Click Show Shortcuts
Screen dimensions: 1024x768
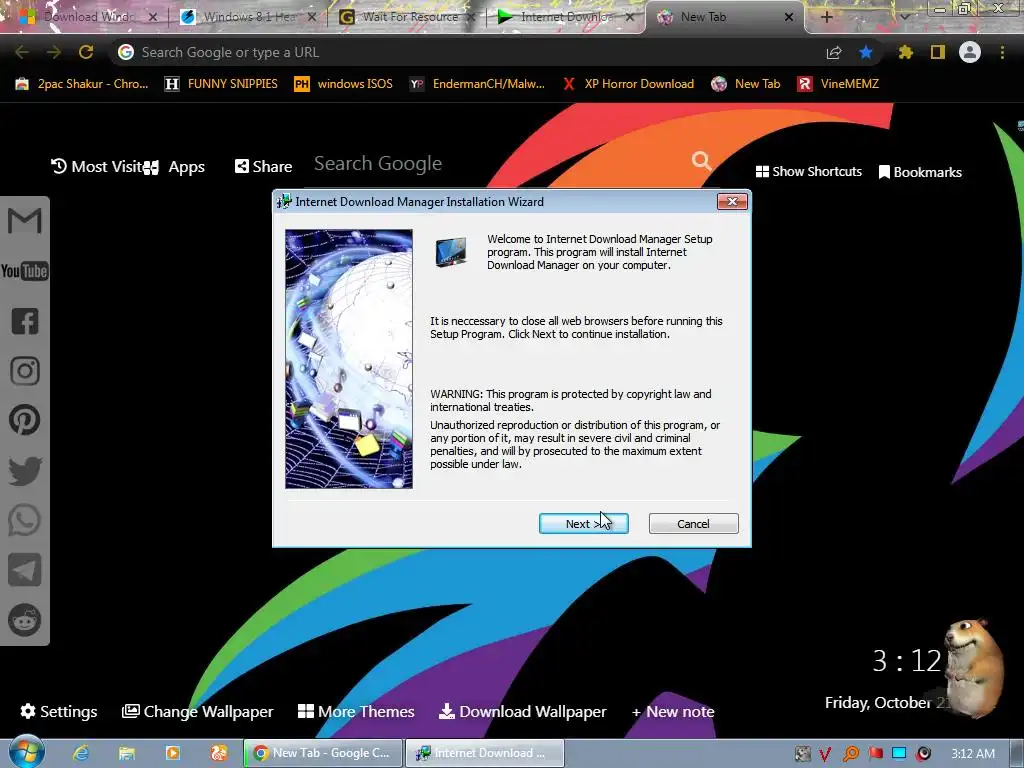tap(808, 171)
